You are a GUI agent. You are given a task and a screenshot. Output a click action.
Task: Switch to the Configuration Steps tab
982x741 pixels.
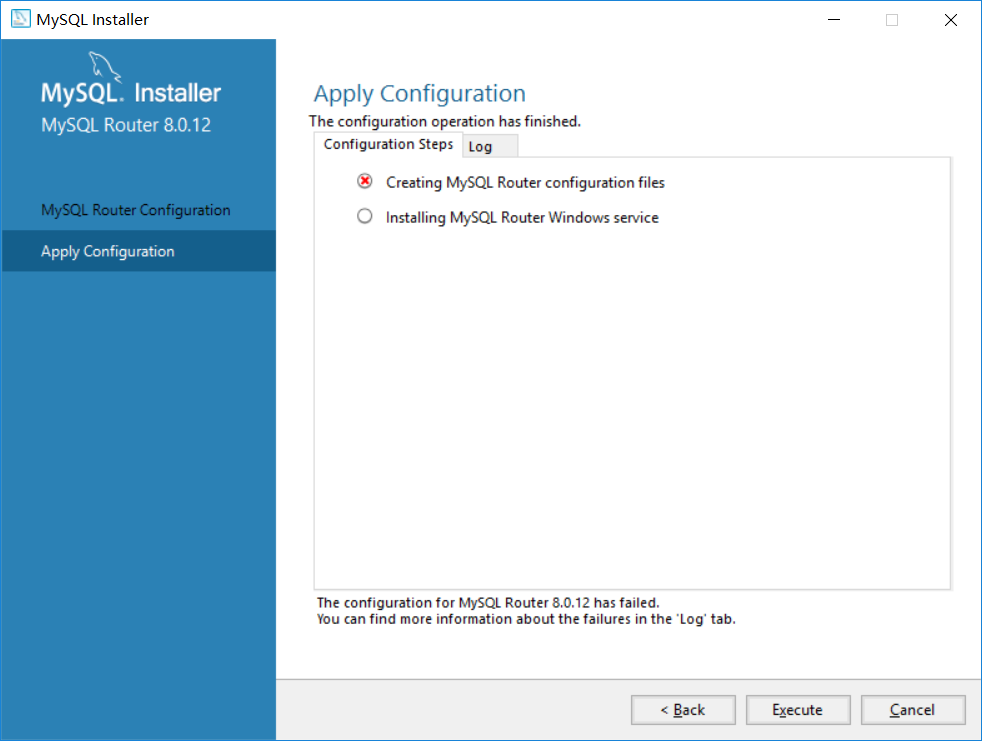[388, 144]
